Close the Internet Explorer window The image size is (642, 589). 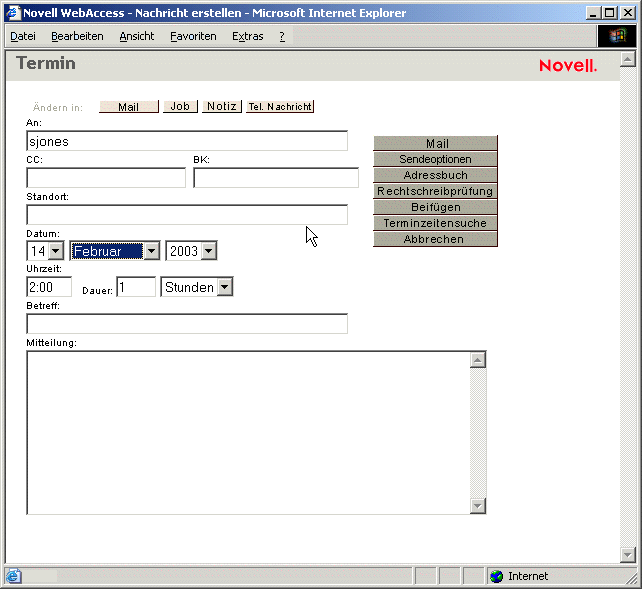[628, 13]
